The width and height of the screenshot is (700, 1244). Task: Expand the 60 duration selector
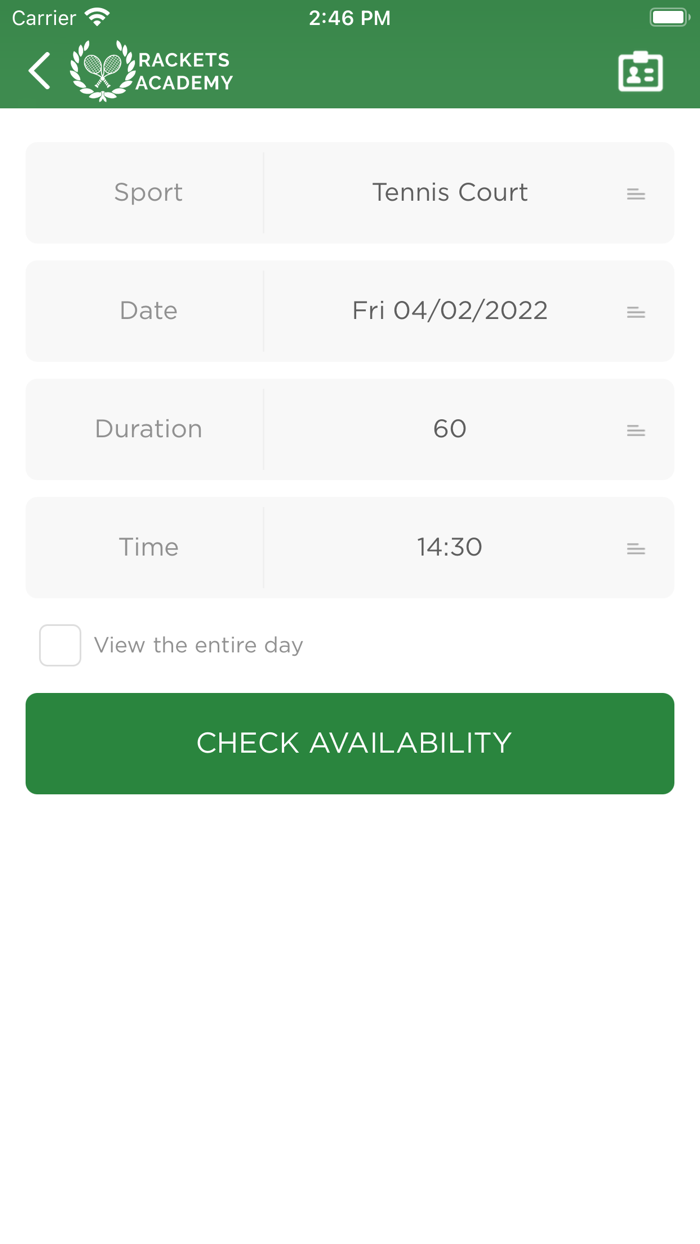(x=449, y=429)
